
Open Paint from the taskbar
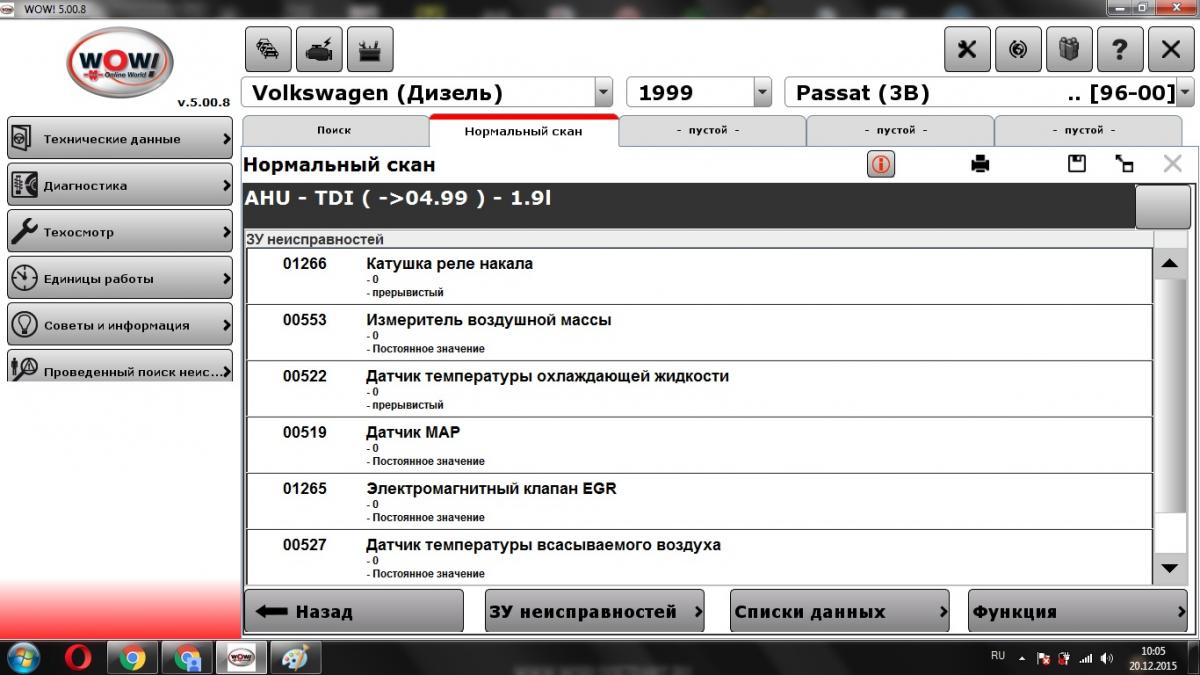coord(295,658)
